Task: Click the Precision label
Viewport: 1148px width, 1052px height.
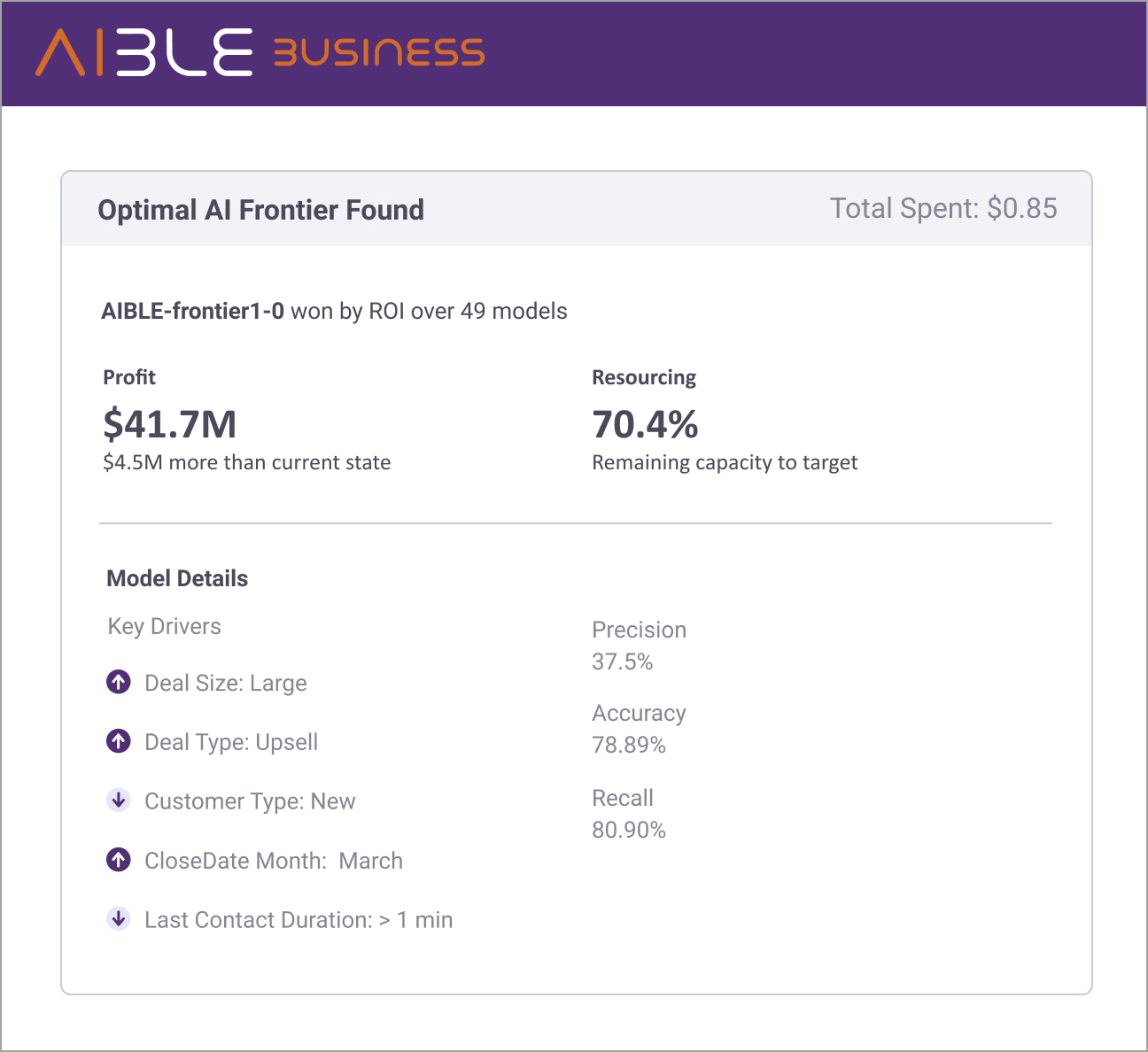Action: 639,630
